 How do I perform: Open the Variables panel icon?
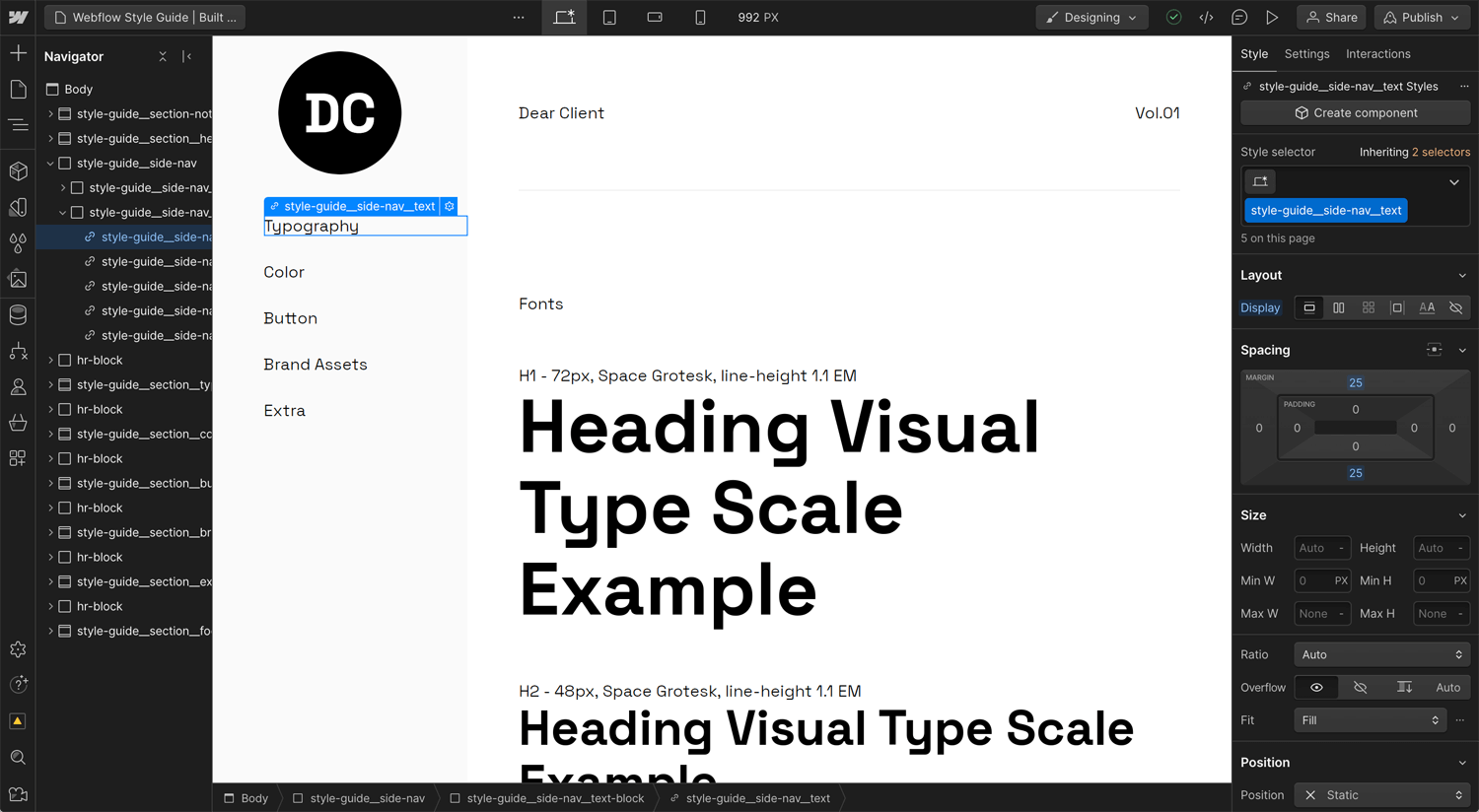[x=18, y=207]
